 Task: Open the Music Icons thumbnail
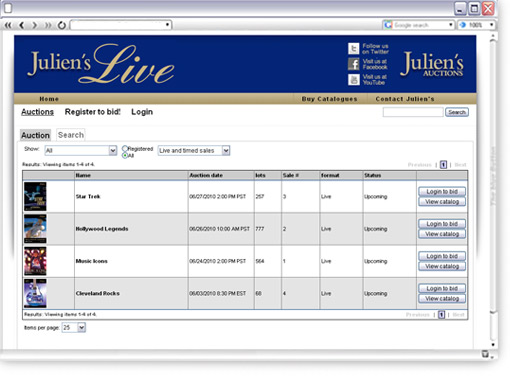click(35, 261)
